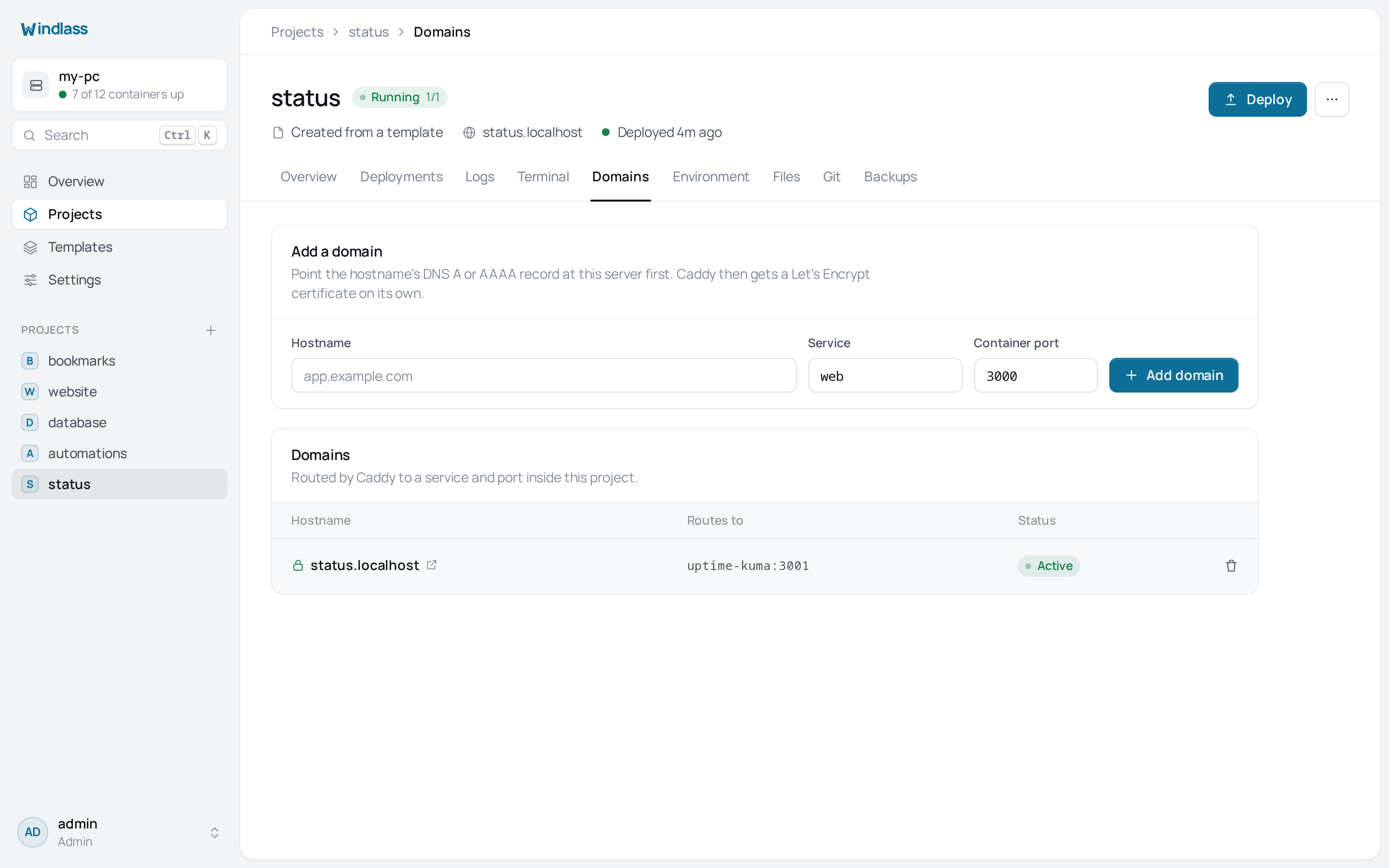Open Templates in the sidebar
The image size is (1389, 868).
(x=120, y=247)
